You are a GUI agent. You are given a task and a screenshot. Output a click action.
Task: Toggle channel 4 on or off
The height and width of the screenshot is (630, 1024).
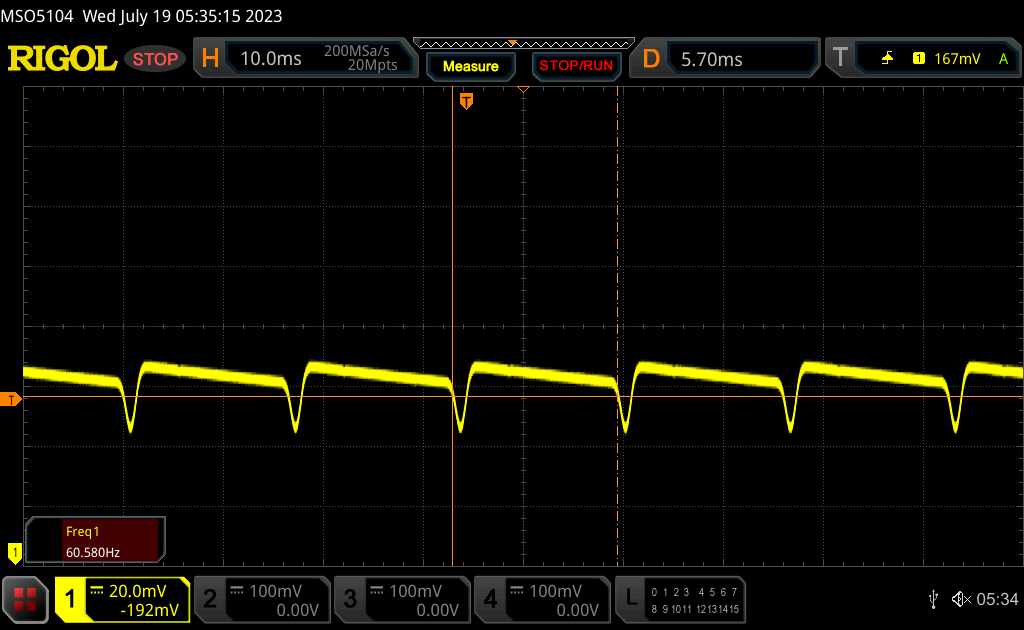click(490, 599)
